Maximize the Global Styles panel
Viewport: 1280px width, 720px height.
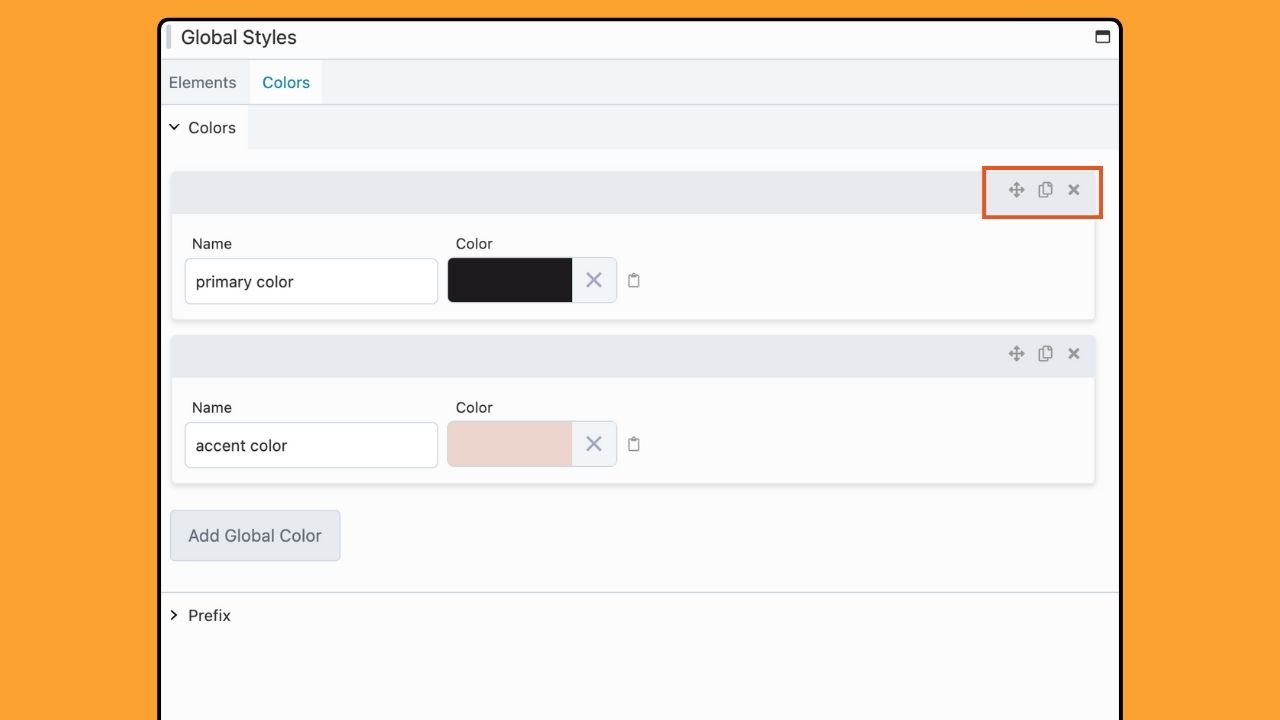click(1102, 38)
